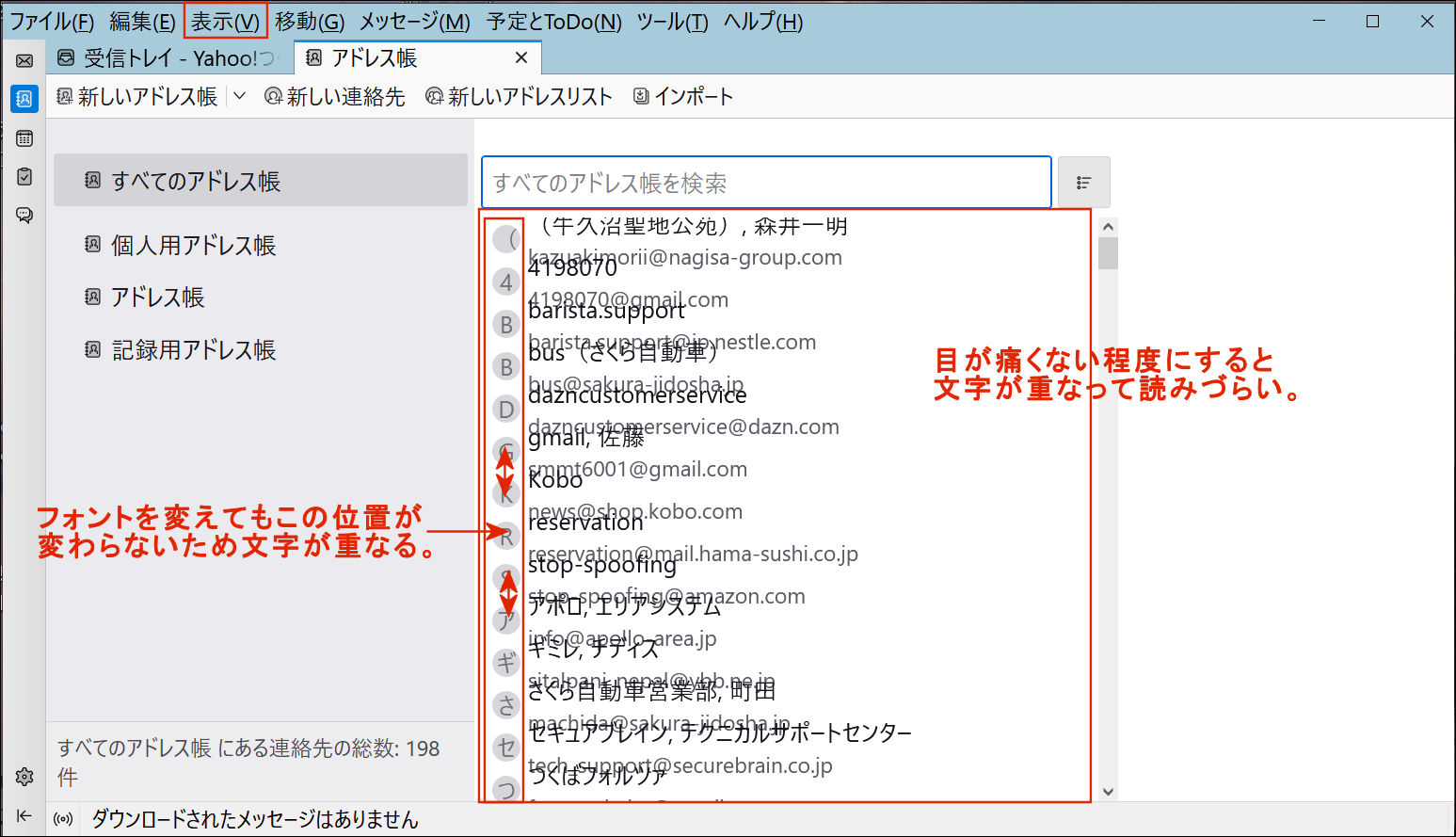
Task: Open the ツール(T) menu
Action: point(672,22)
